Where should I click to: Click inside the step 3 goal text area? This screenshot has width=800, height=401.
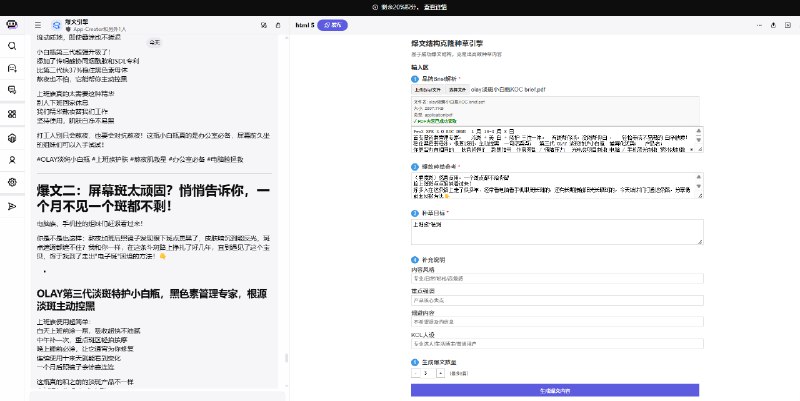coord(557,232)
